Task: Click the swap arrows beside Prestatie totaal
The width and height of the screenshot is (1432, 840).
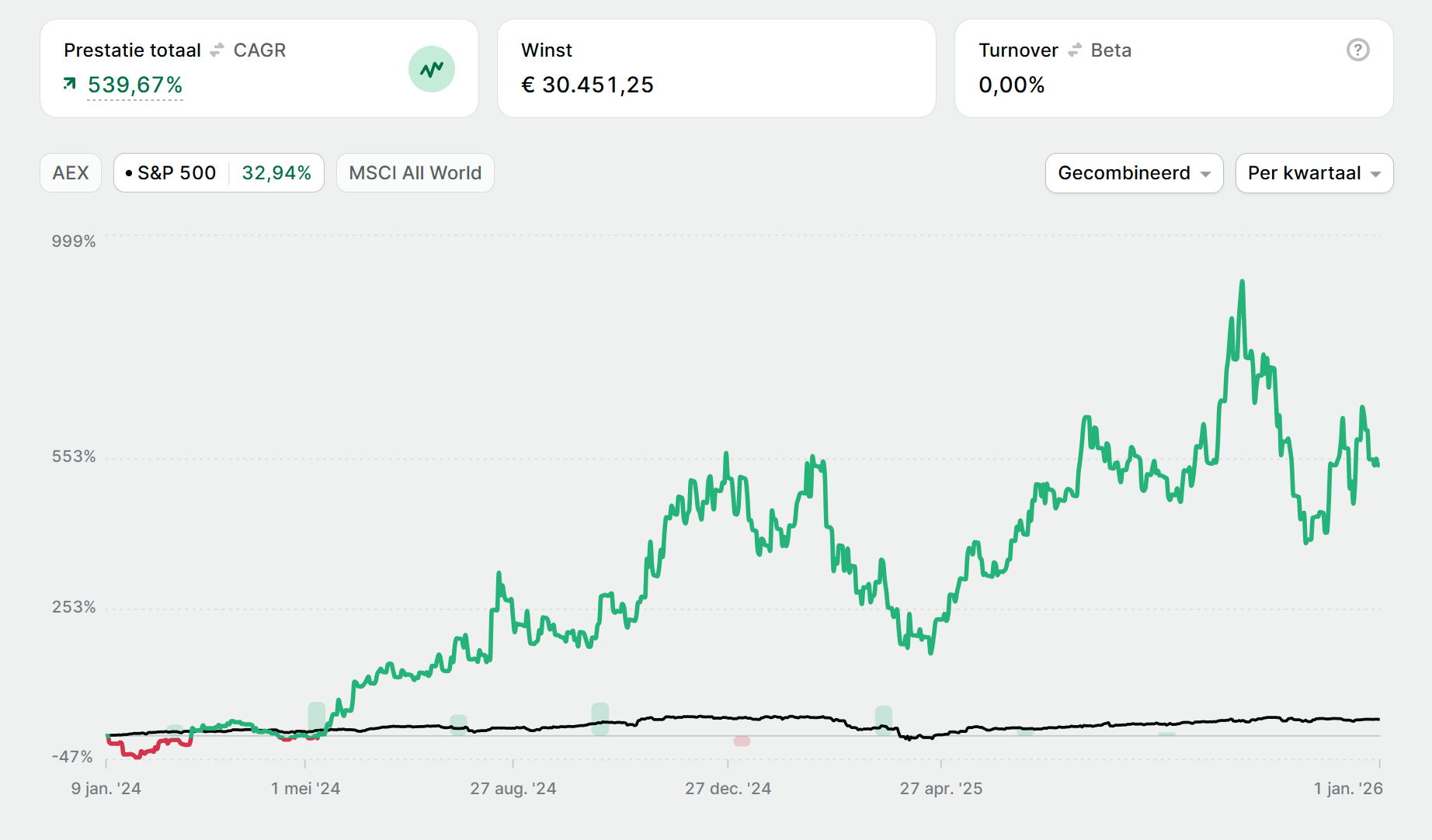Action: point(217,50)
